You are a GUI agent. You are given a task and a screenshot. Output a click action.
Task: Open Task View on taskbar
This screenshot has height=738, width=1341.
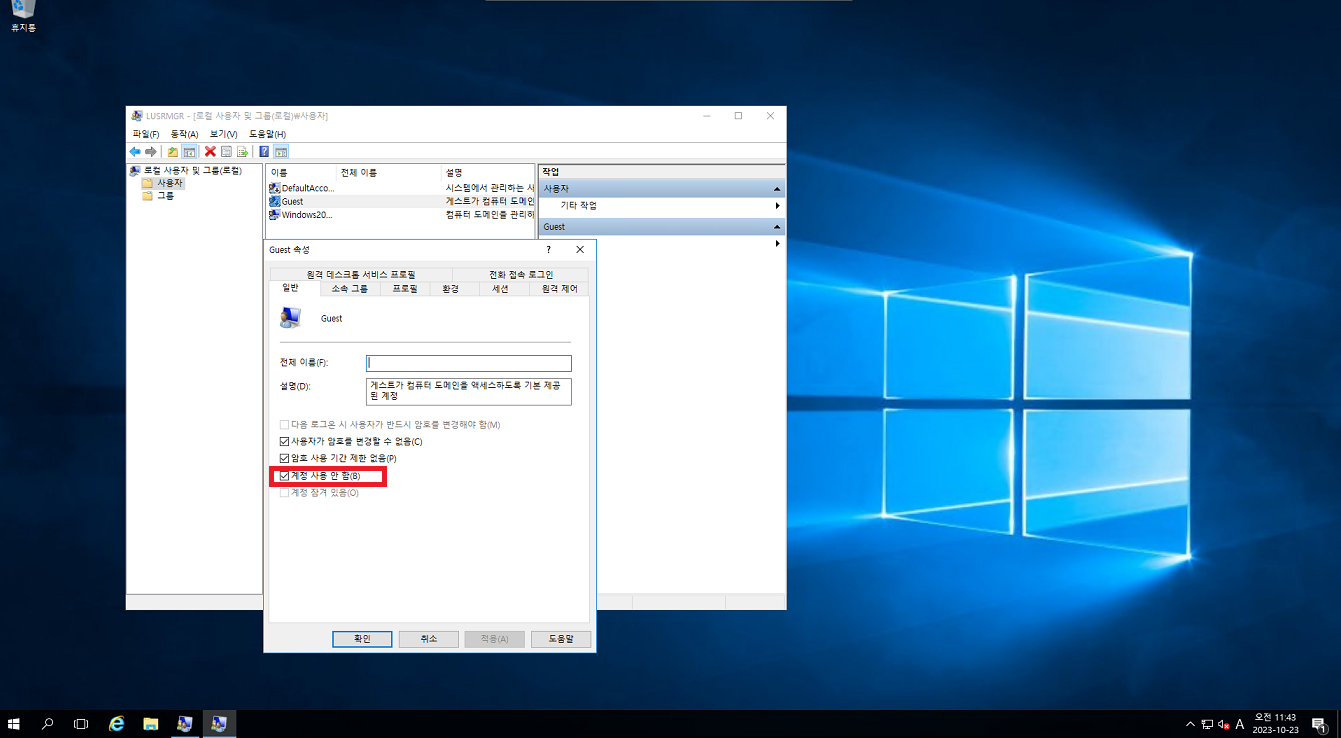tap(81, 723)
